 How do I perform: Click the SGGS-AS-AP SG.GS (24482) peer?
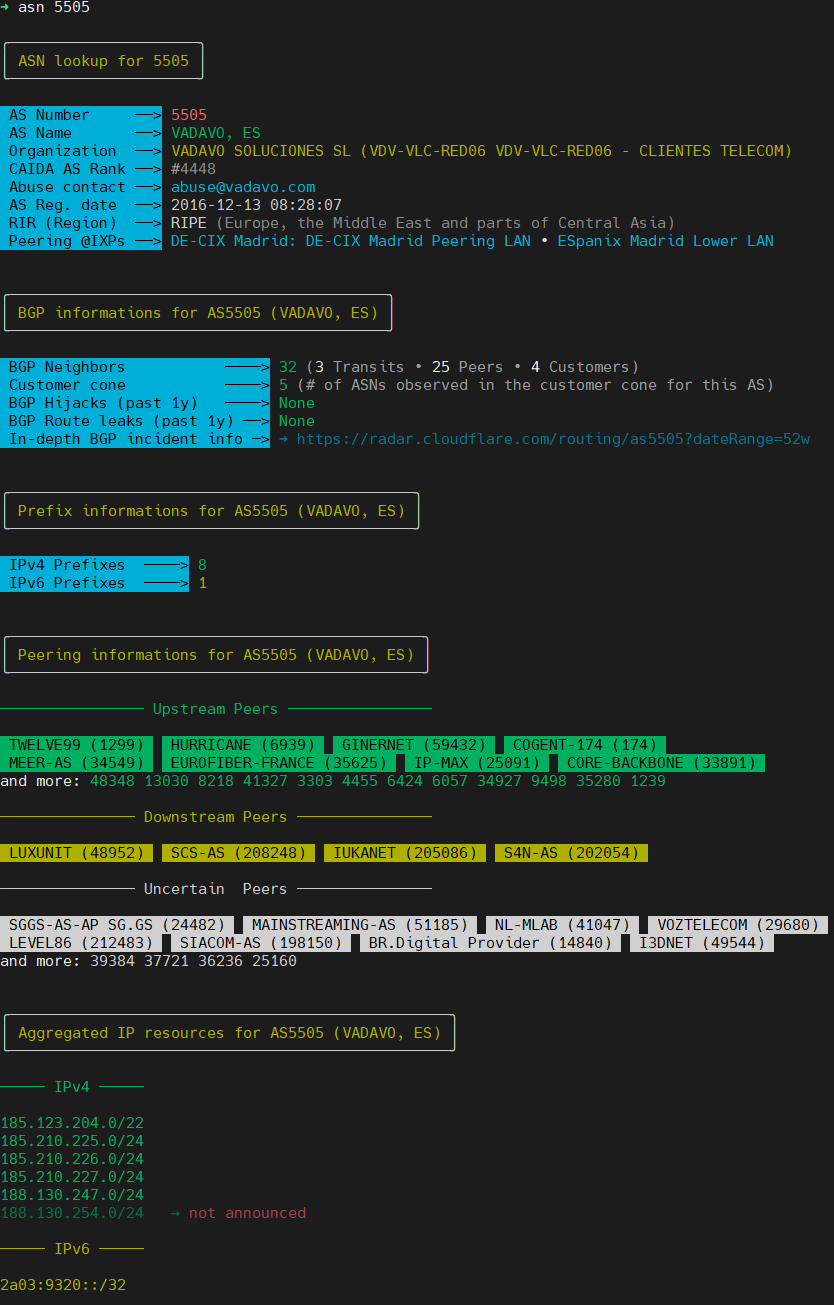117,925
